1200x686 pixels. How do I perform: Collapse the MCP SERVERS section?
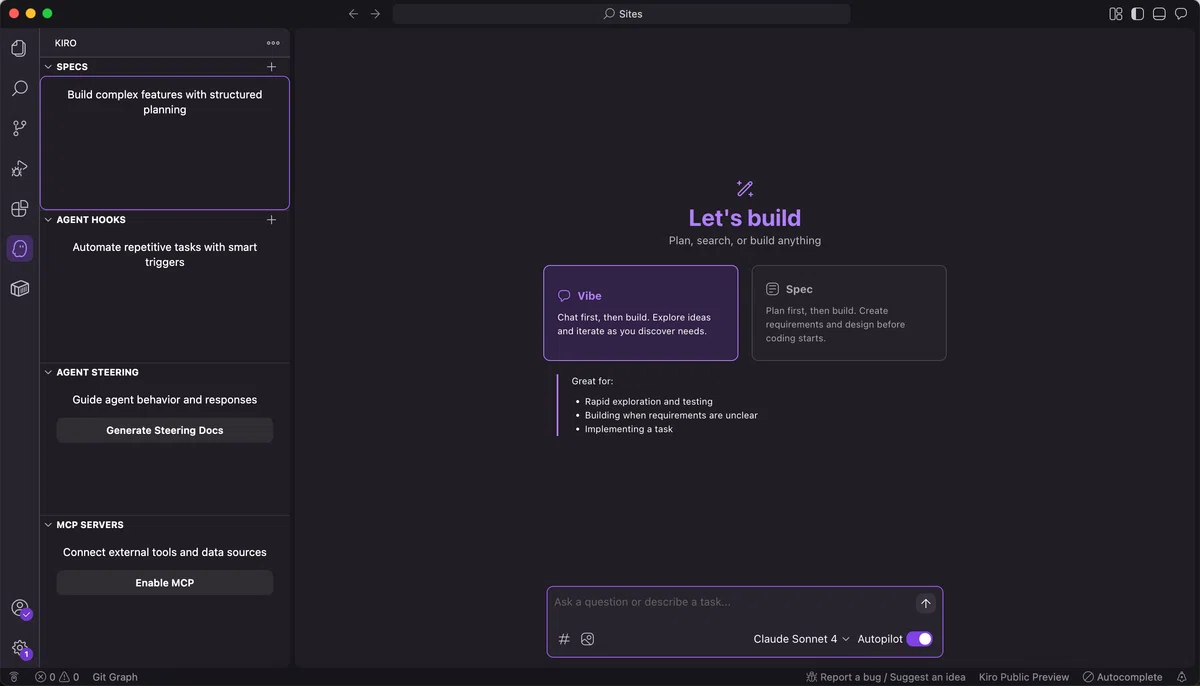click(48, 525)
